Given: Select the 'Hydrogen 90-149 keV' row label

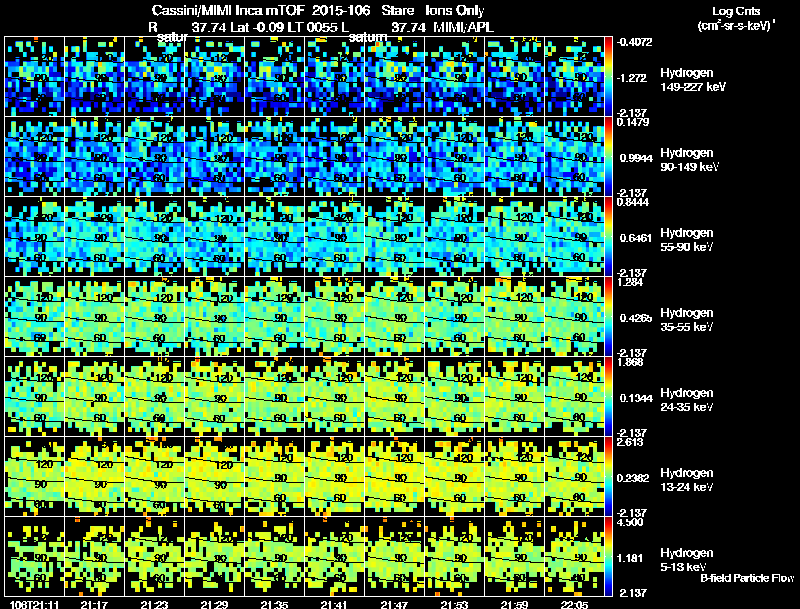Looking at the screenshot, I should pyautogui.click(x=689, y=160).
